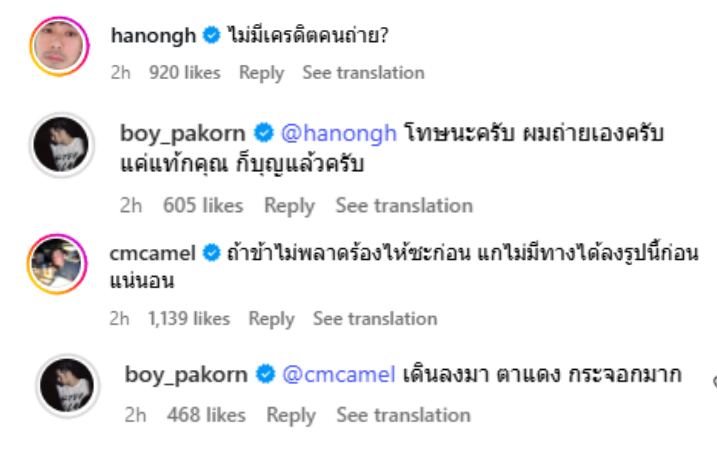The image size is (717, 460).
Task: See translation of hanongh's comment
Action: 363,73
